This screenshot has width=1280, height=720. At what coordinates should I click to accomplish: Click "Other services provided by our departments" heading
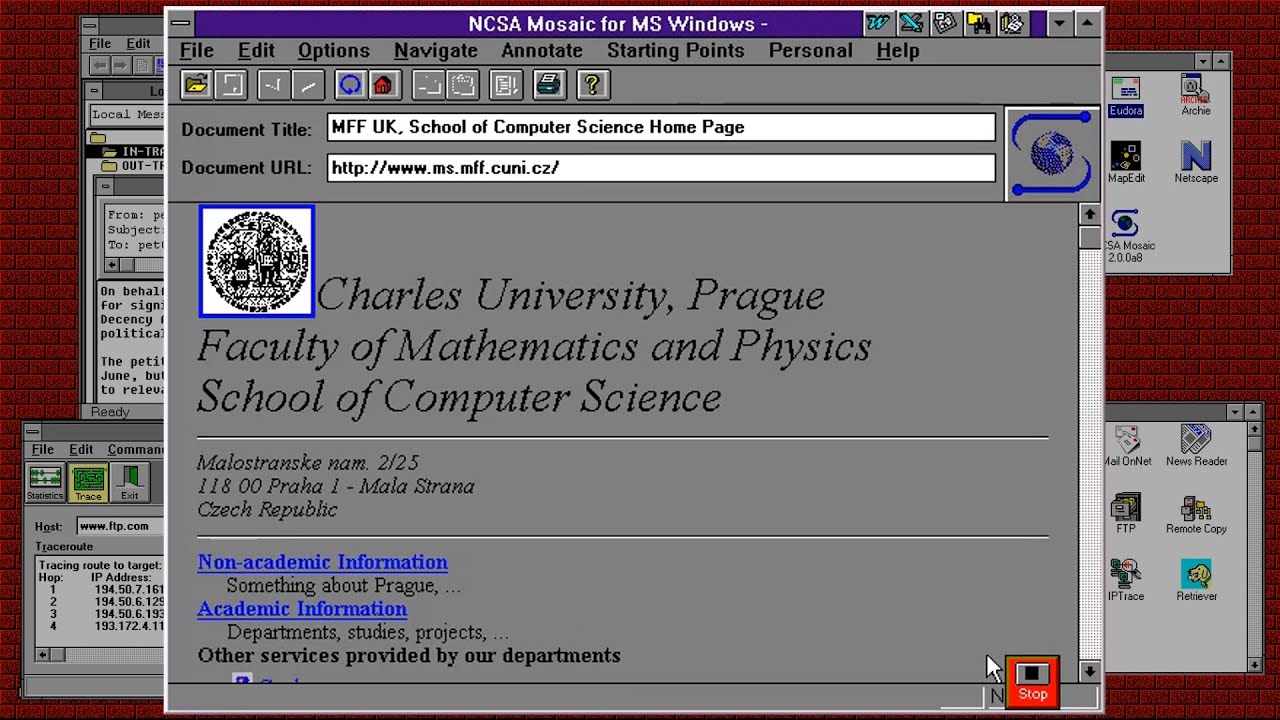click(x=409, y=655)
